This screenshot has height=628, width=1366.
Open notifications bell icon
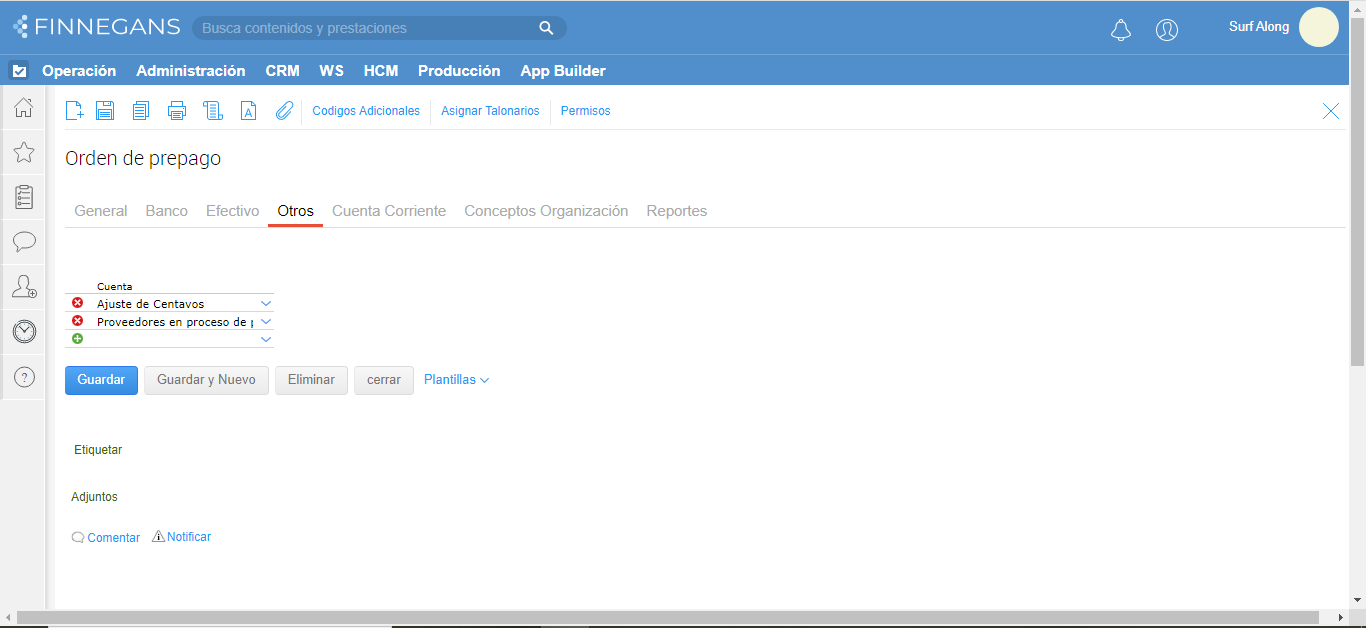tap(1121, 30)
